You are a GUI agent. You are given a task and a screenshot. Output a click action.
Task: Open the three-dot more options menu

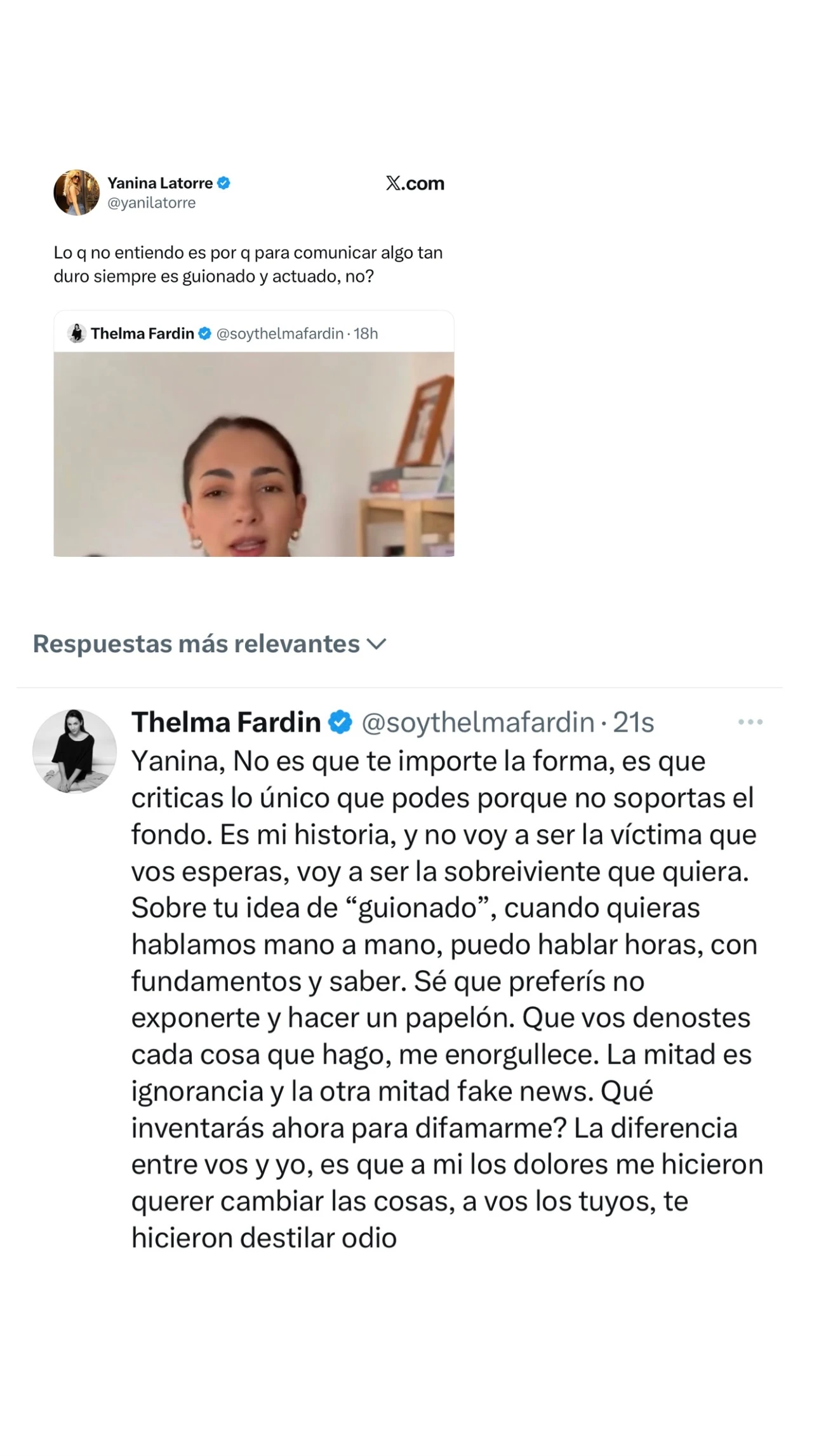(x=750, y=722)
